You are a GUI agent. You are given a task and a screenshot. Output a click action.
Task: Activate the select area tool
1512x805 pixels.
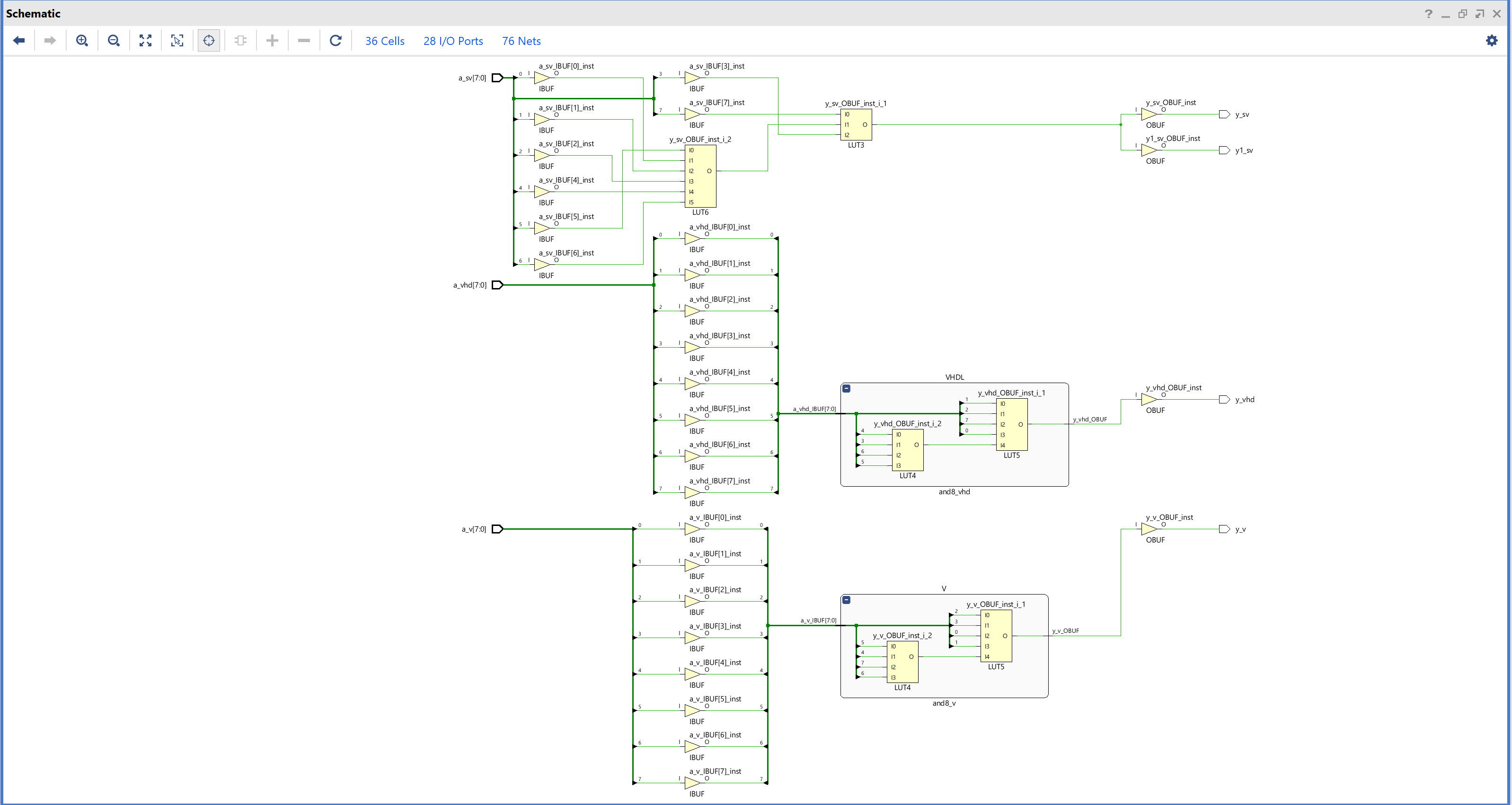[x=177, y=41]
